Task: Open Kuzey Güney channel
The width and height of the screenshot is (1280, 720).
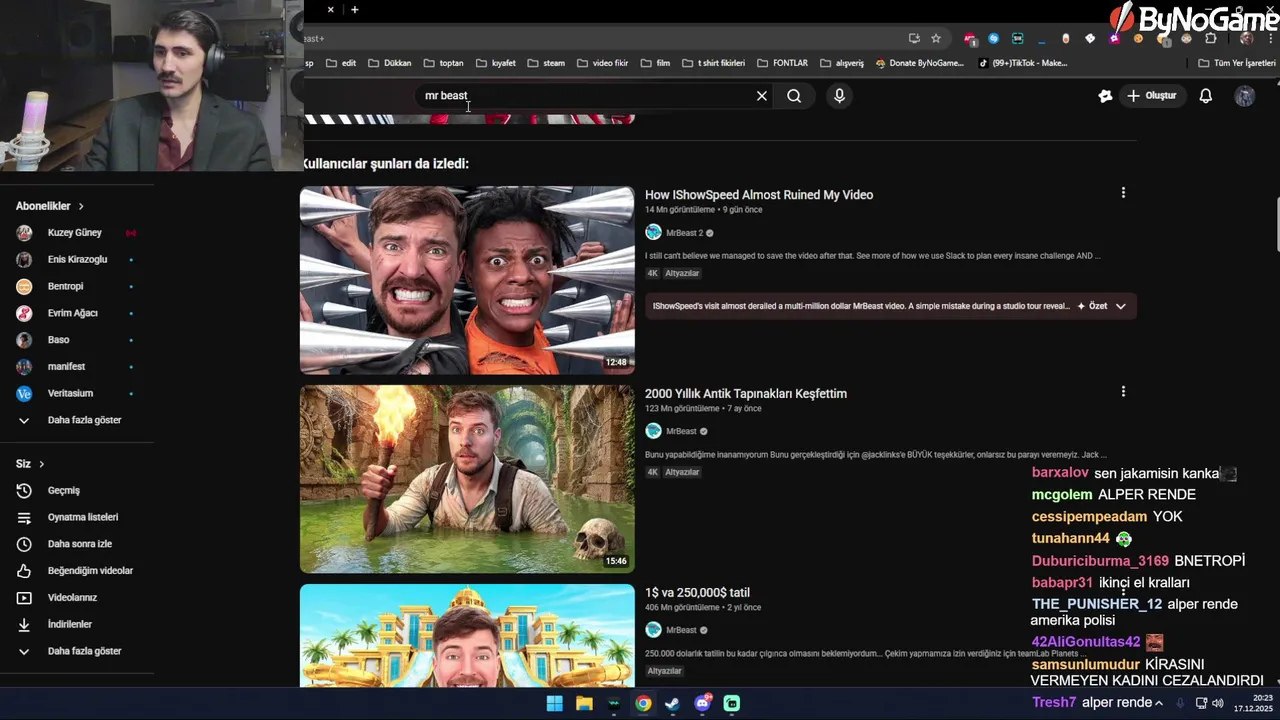Action: pyautogui.click(x=76, y=233)
